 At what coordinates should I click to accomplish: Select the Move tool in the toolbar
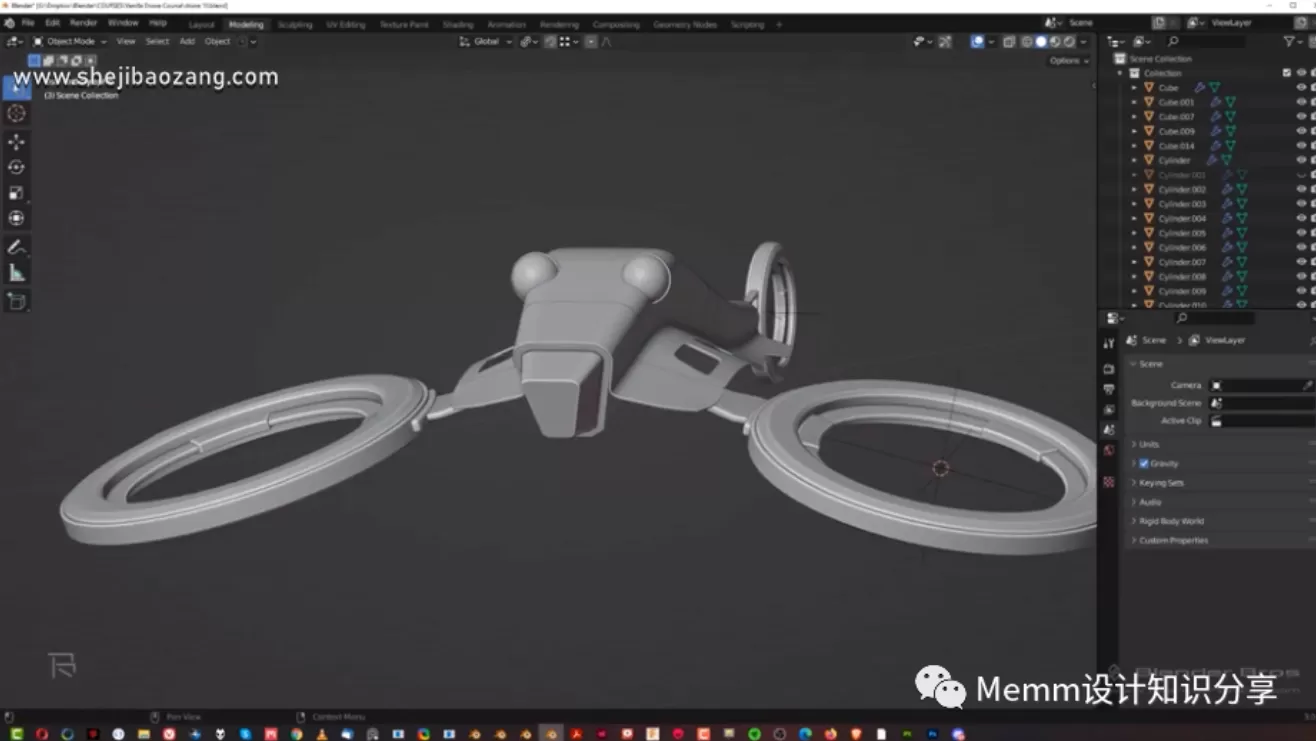pos(16,142)
